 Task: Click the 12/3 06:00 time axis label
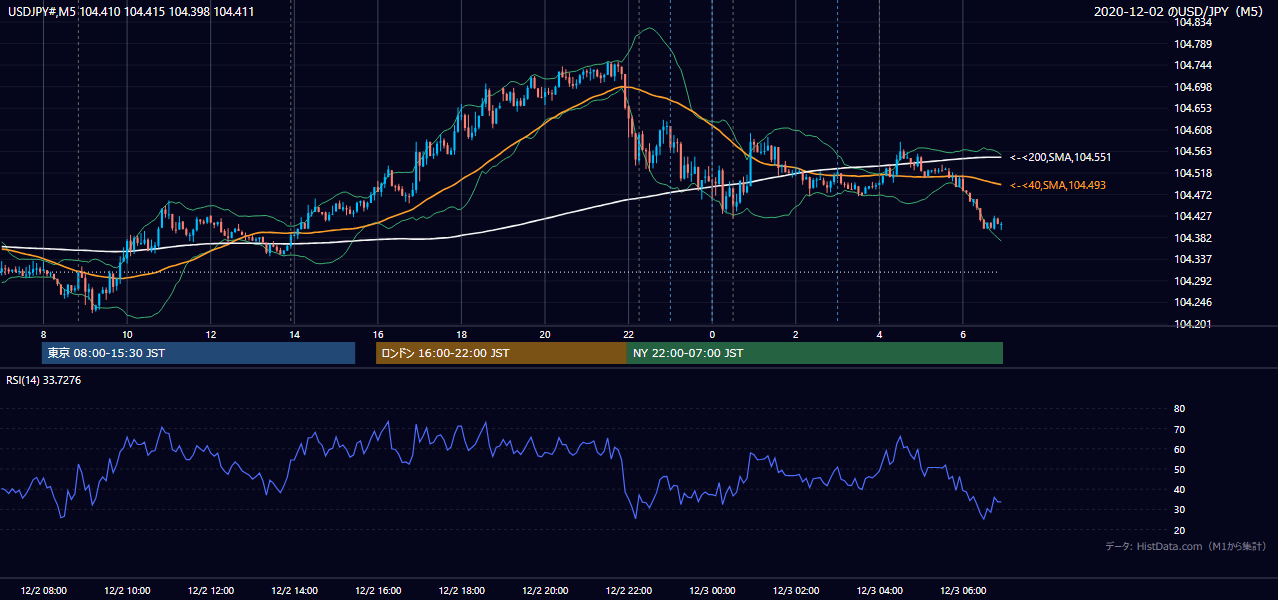click(x=963, y=591)
